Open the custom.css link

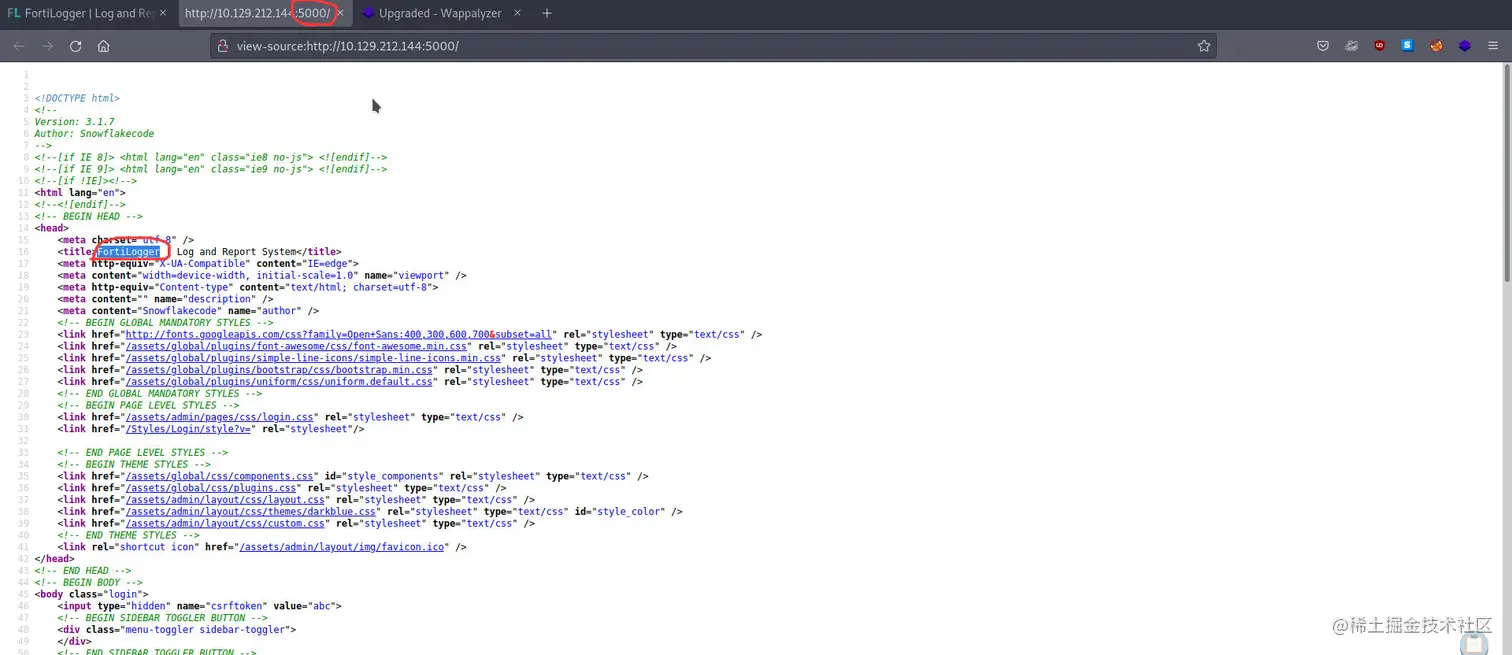click(226, 523)
